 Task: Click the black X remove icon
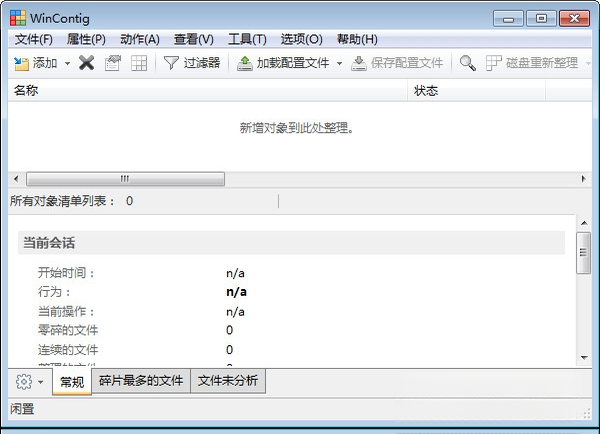[86, 63]
